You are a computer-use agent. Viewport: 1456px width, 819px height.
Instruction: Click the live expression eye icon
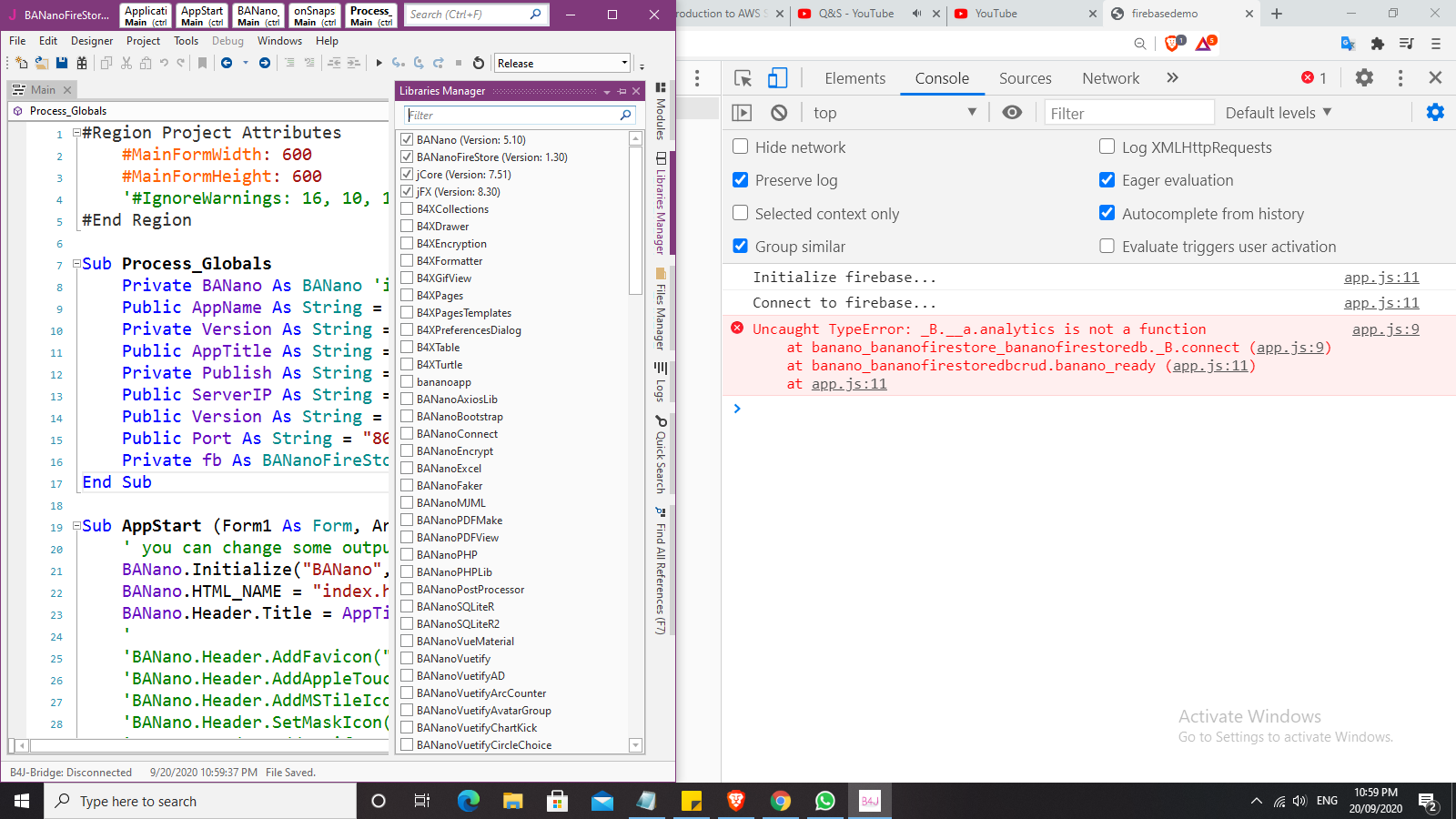tap(1012, 113)
